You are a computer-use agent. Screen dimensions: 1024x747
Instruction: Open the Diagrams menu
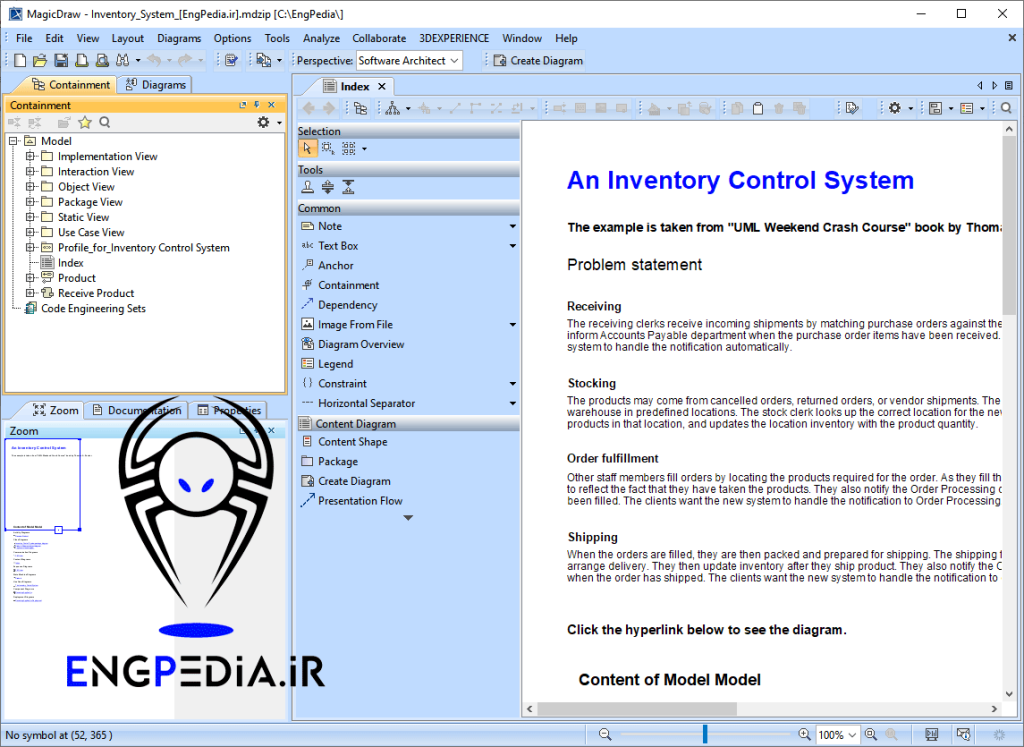(x=179, y=38)
